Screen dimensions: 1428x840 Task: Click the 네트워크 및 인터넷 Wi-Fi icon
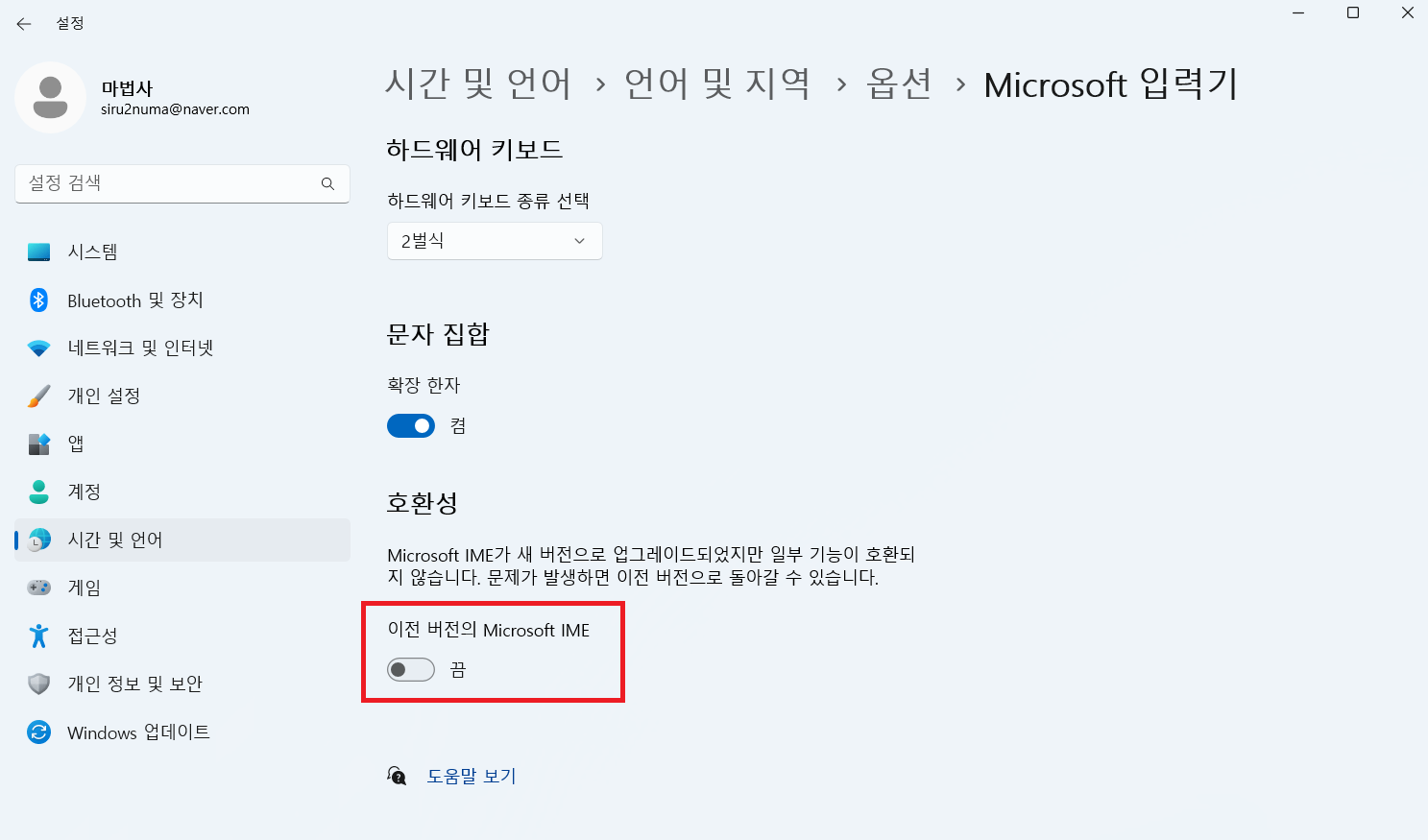[38, 348]
